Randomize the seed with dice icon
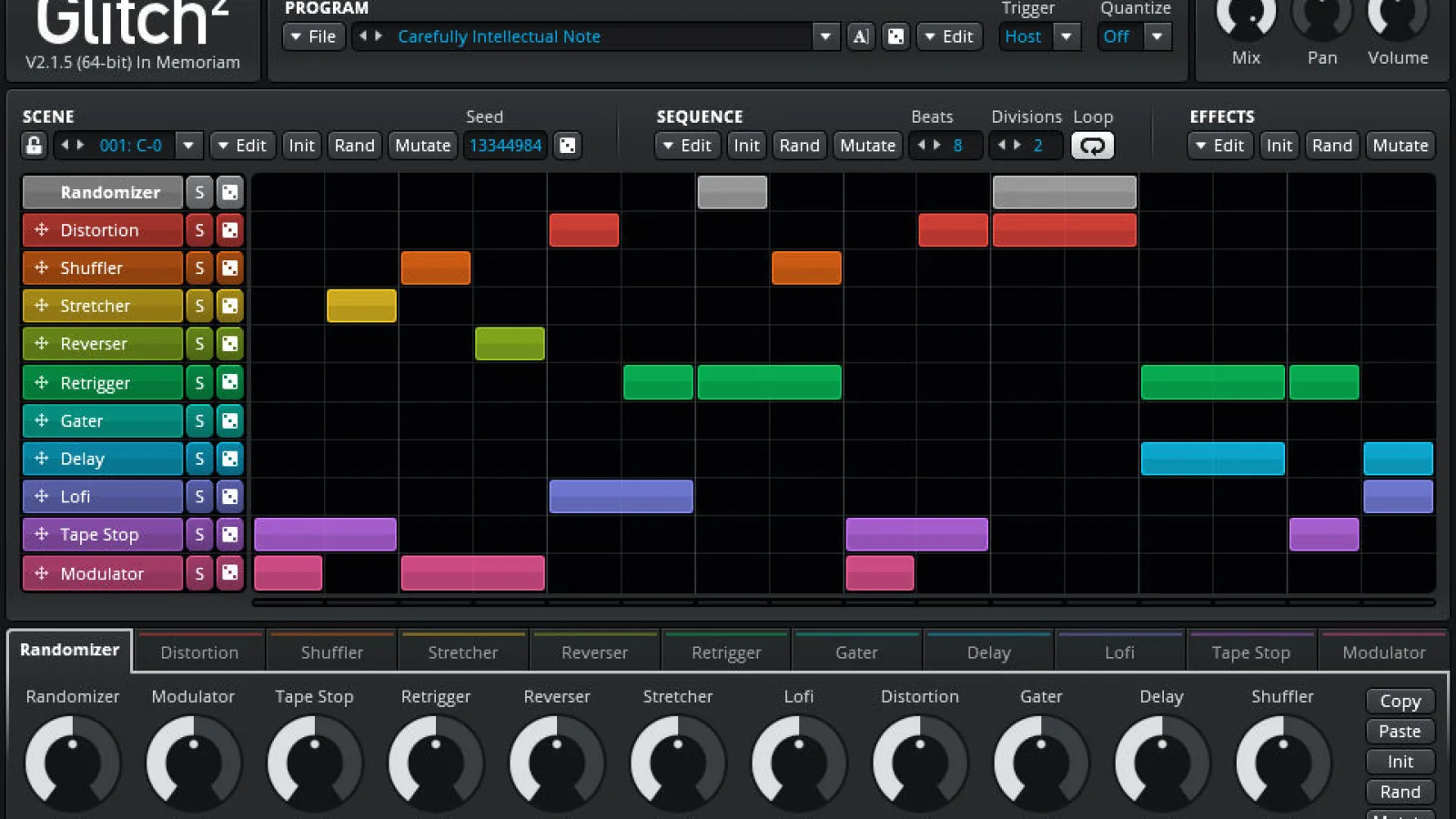The image size is (1456, 819). point(567,146)
